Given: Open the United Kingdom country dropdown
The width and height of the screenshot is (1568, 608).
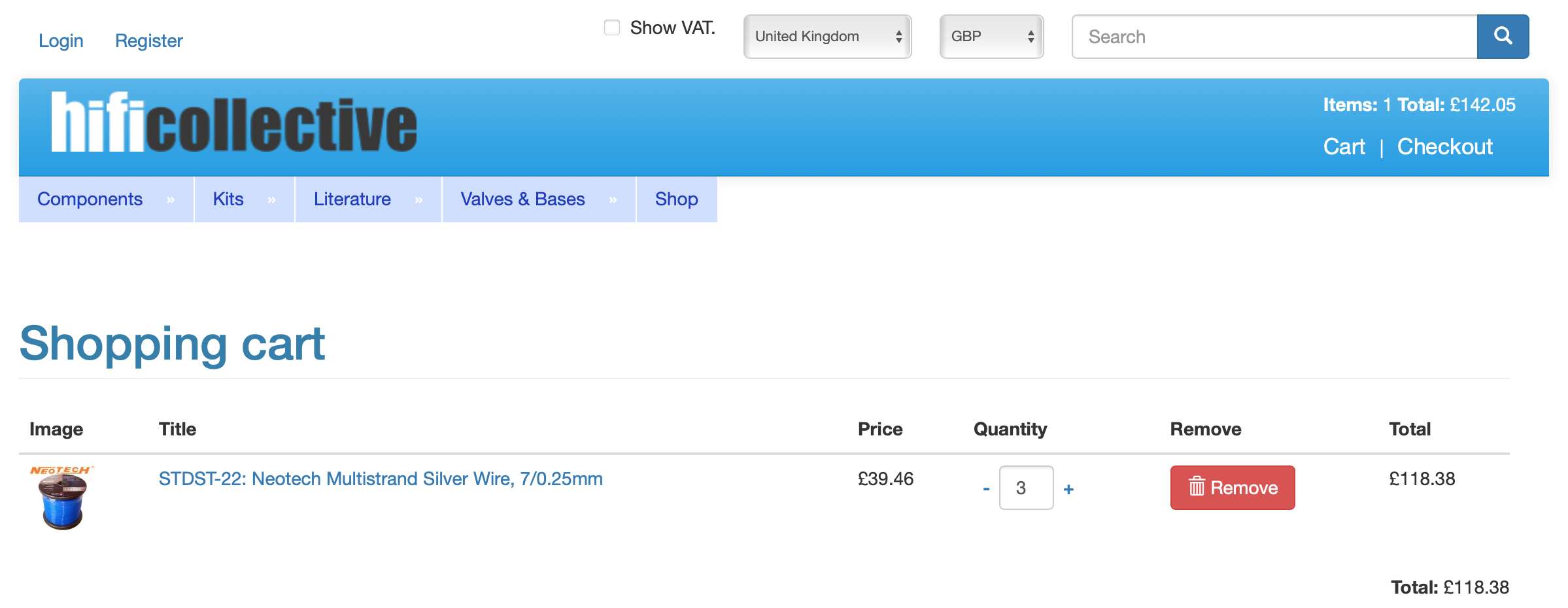Looking at the screenshot, I should 827,37.
